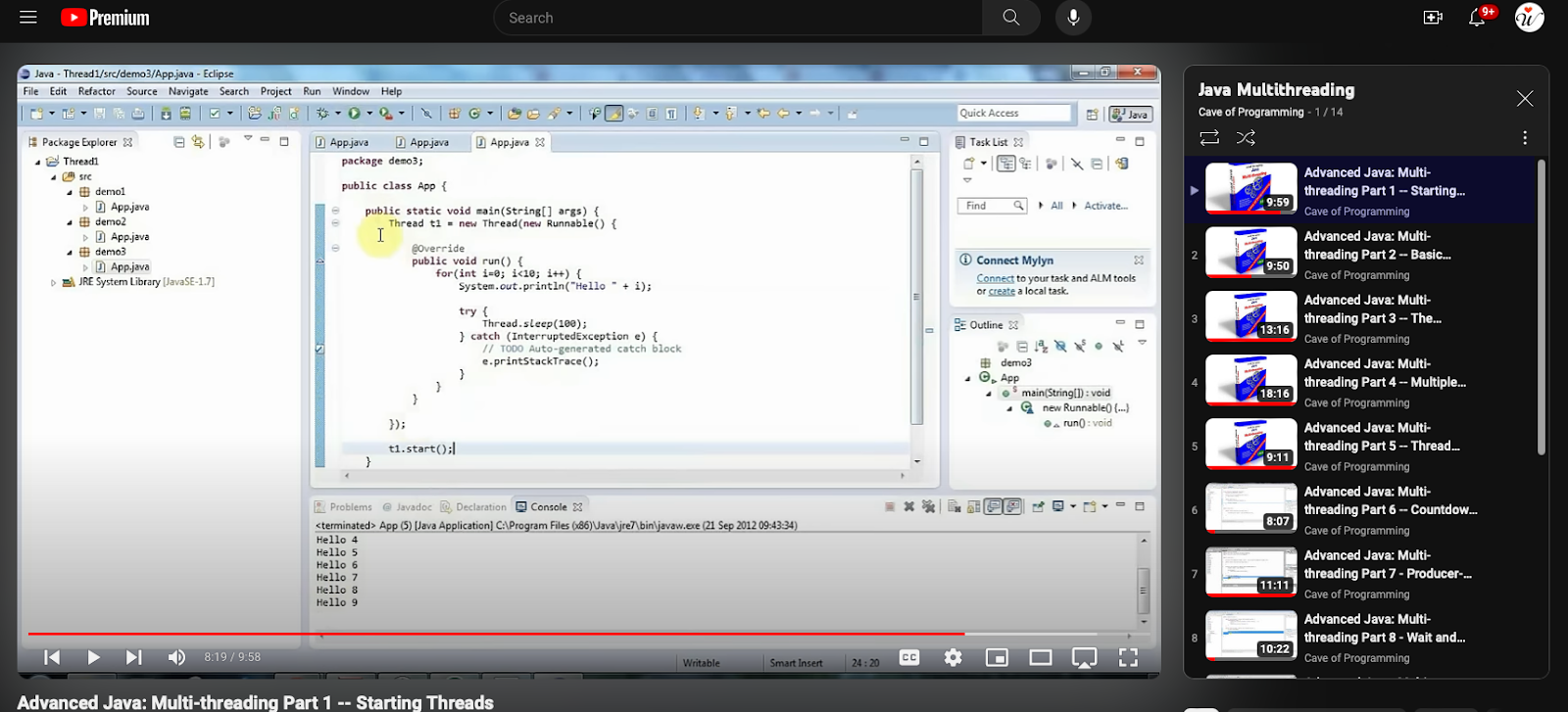Open the Eclipse Navigate menu

pyautogui.click(x=188, y=91)
